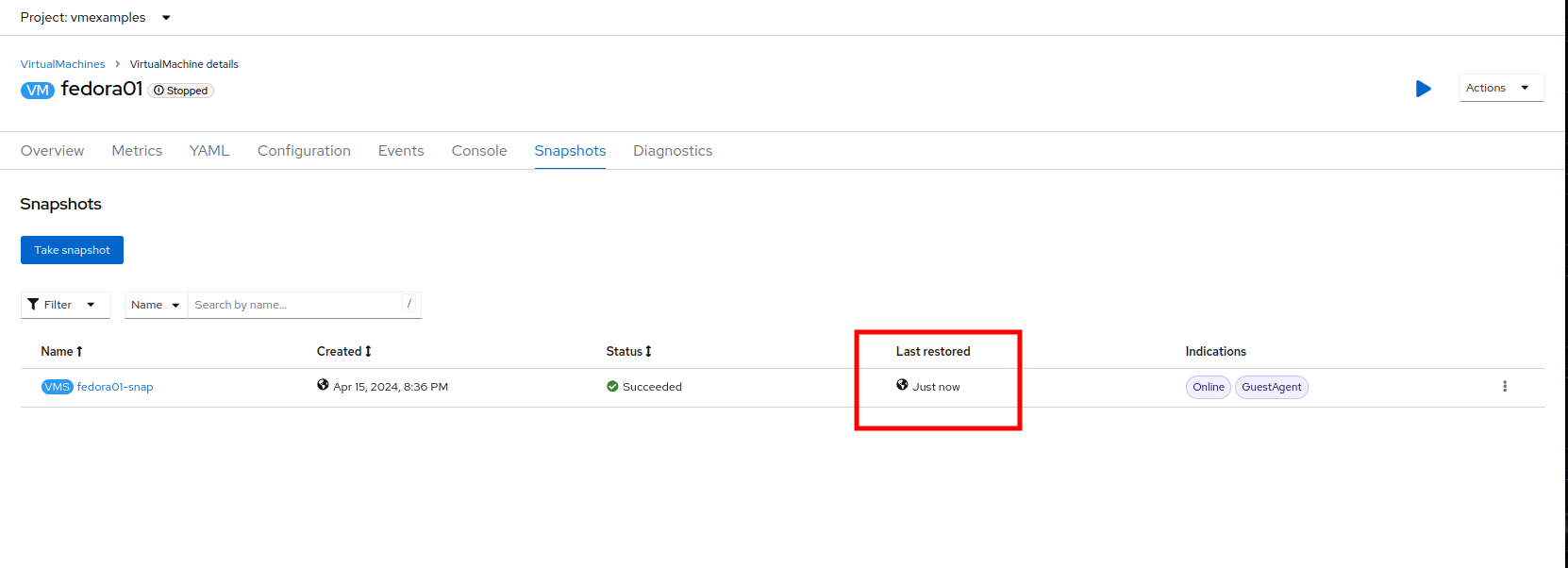
Task: Click the globe icon beside Apr 15, 2024
Action: 323,385
